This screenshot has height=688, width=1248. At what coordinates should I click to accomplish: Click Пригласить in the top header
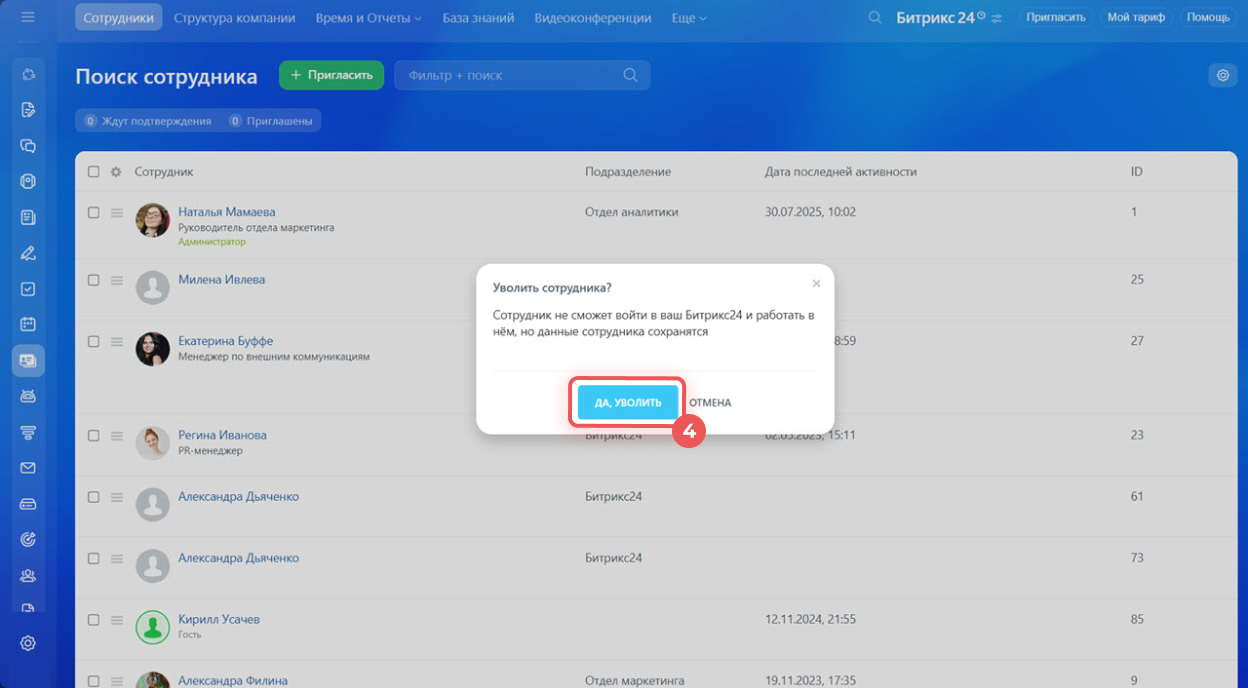pyautogui.click(x=1056, y=17)
